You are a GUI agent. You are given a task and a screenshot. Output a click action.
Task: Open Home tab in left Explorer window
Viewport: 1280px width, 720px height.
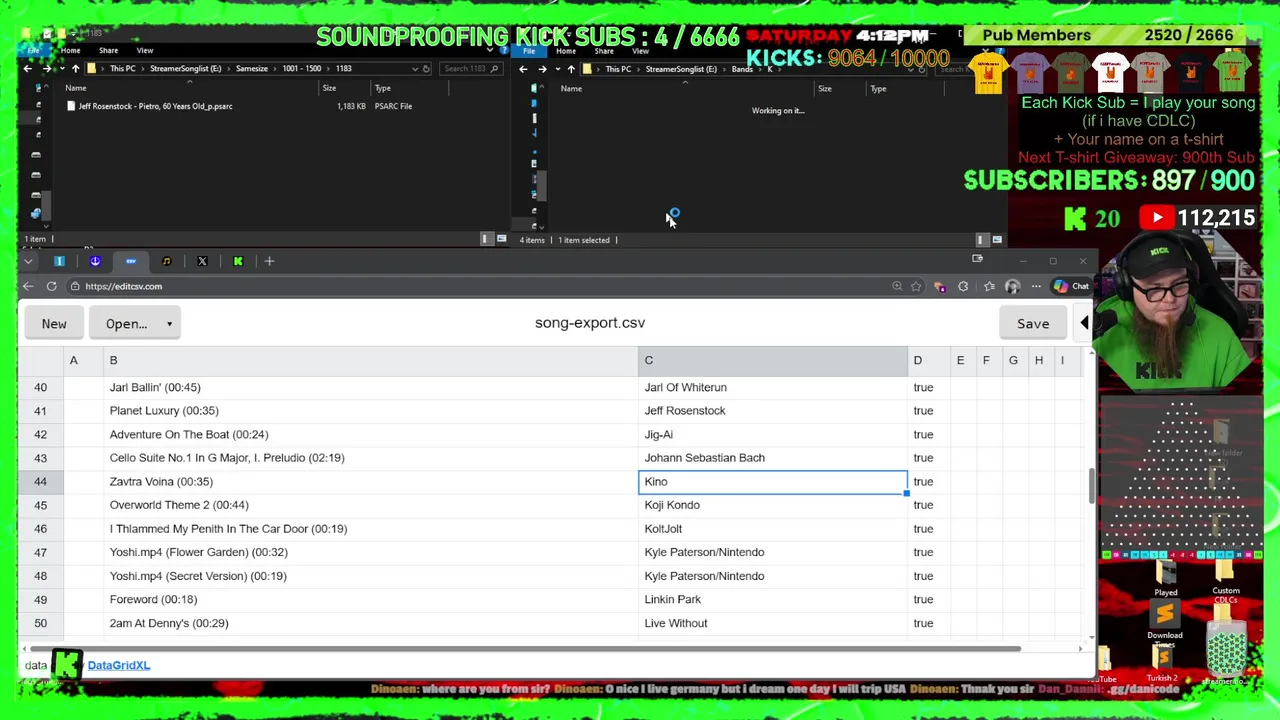[70, 51]
